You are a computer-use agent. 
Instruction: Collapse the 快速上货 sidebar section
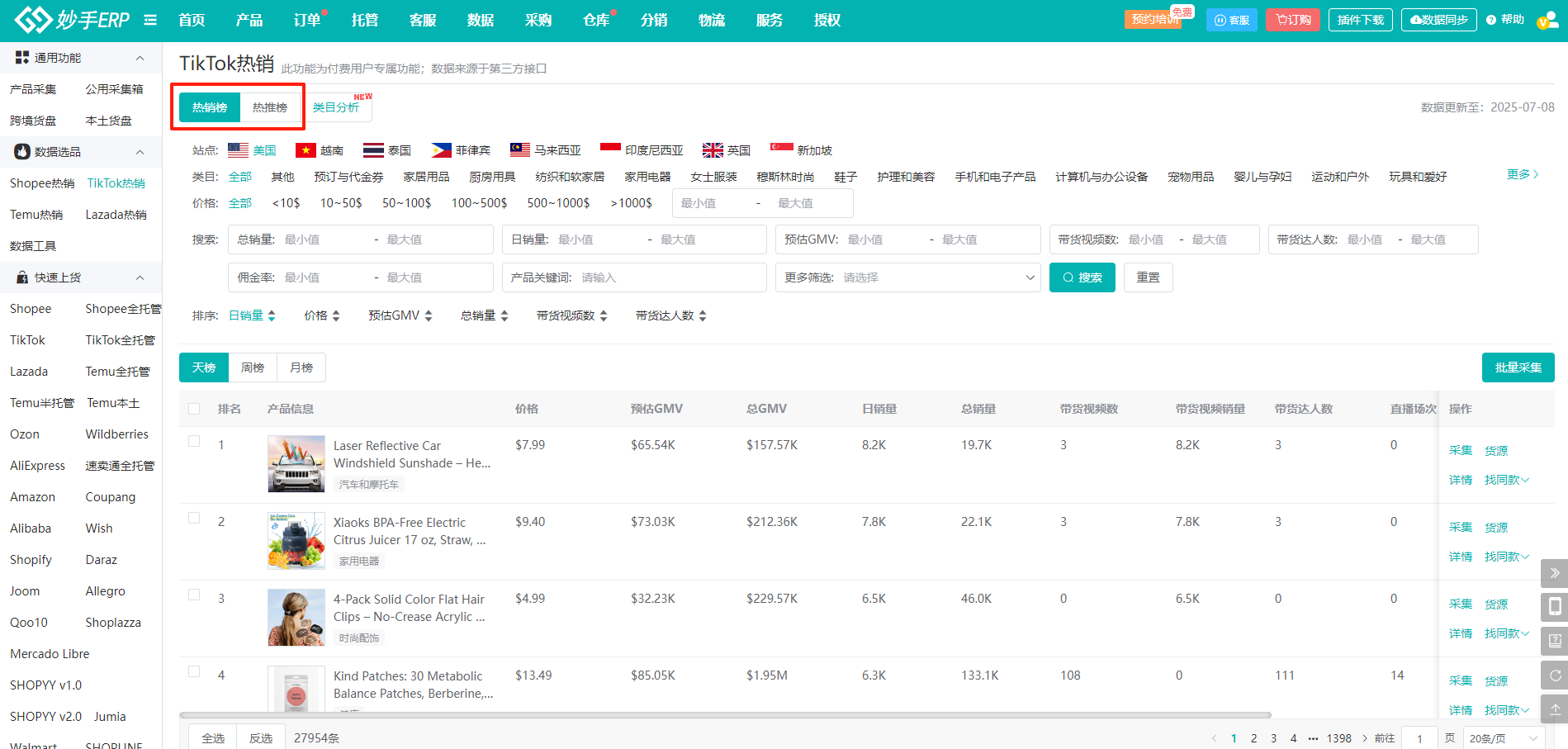tap(140, 277)
